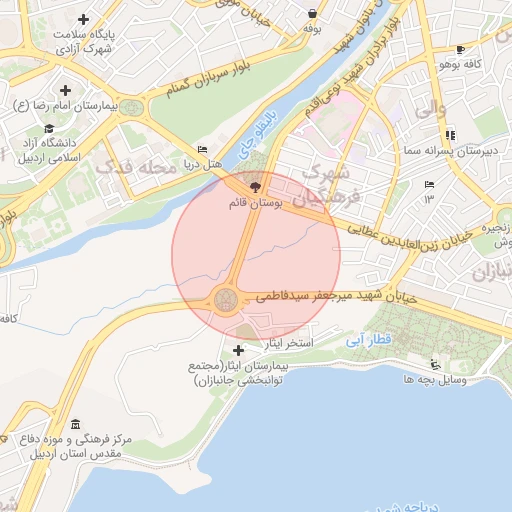Select the tree icon of بوستان قائم park
This screenshot has width=512, height=512.
pyautogui.click(x=255, y=187)
